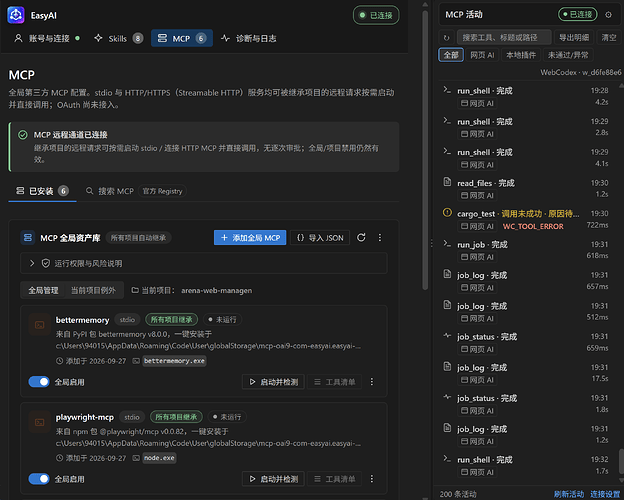Filter activity by Failed/Abnormal
The image size is (624, 500).
pos(568,55)
